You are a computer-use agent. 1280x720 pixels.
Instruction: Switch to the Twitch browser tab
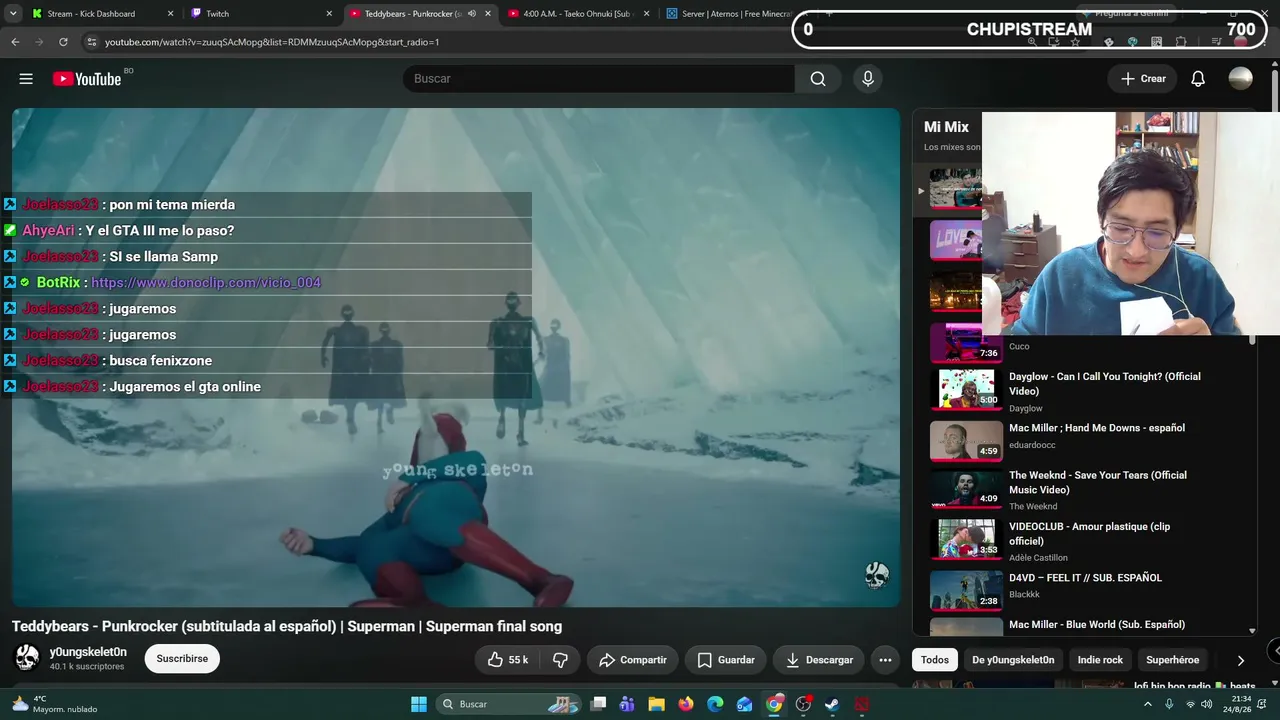click(262, 14)
